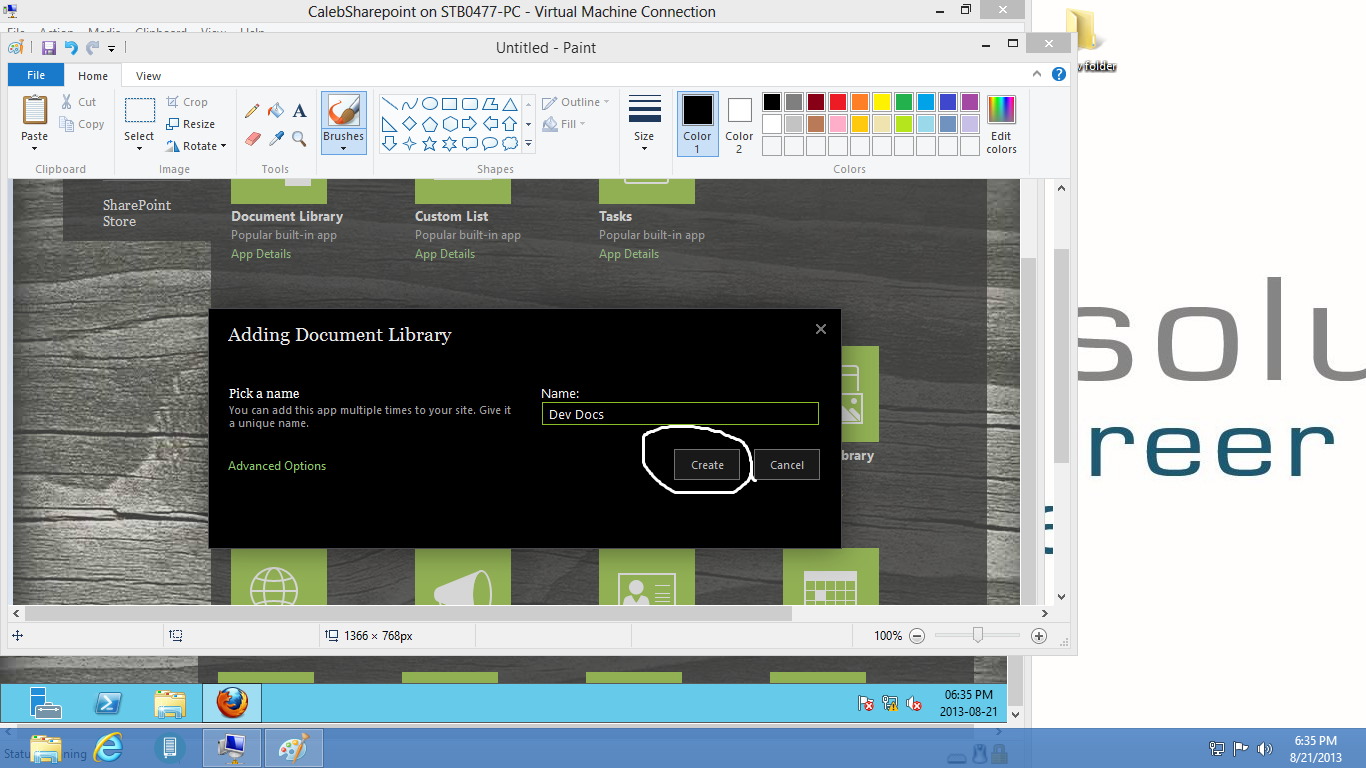Select the Diamond shape

click(x=409, y=124)
